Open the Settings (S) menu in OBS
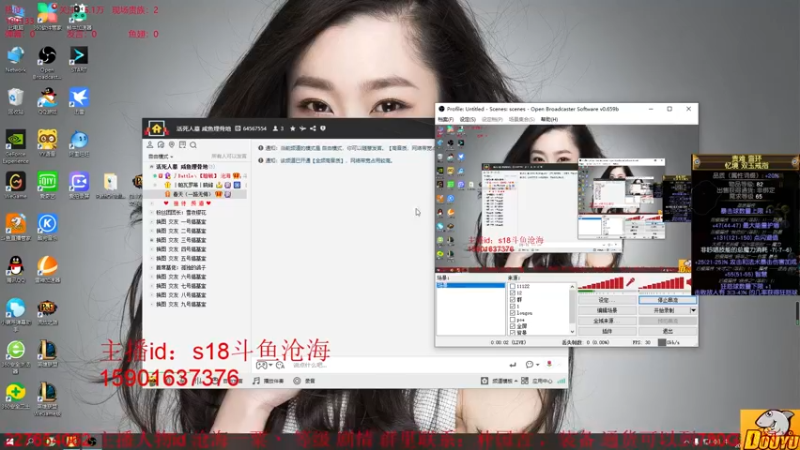This screenshot has width=800, height=450. tap(467, 119)
